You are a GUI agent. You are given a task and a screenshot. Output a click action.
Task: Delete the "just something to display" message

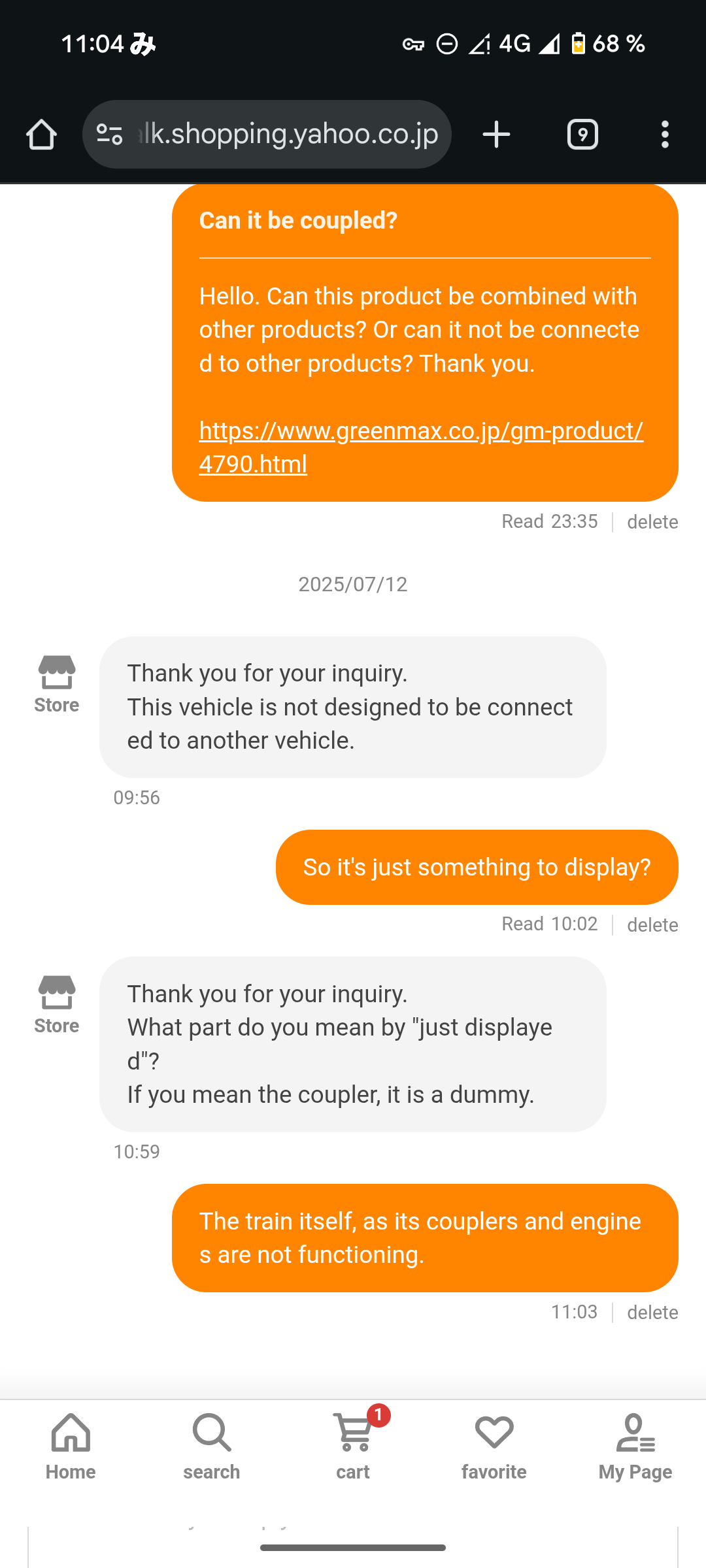click(x=652, y=925)
